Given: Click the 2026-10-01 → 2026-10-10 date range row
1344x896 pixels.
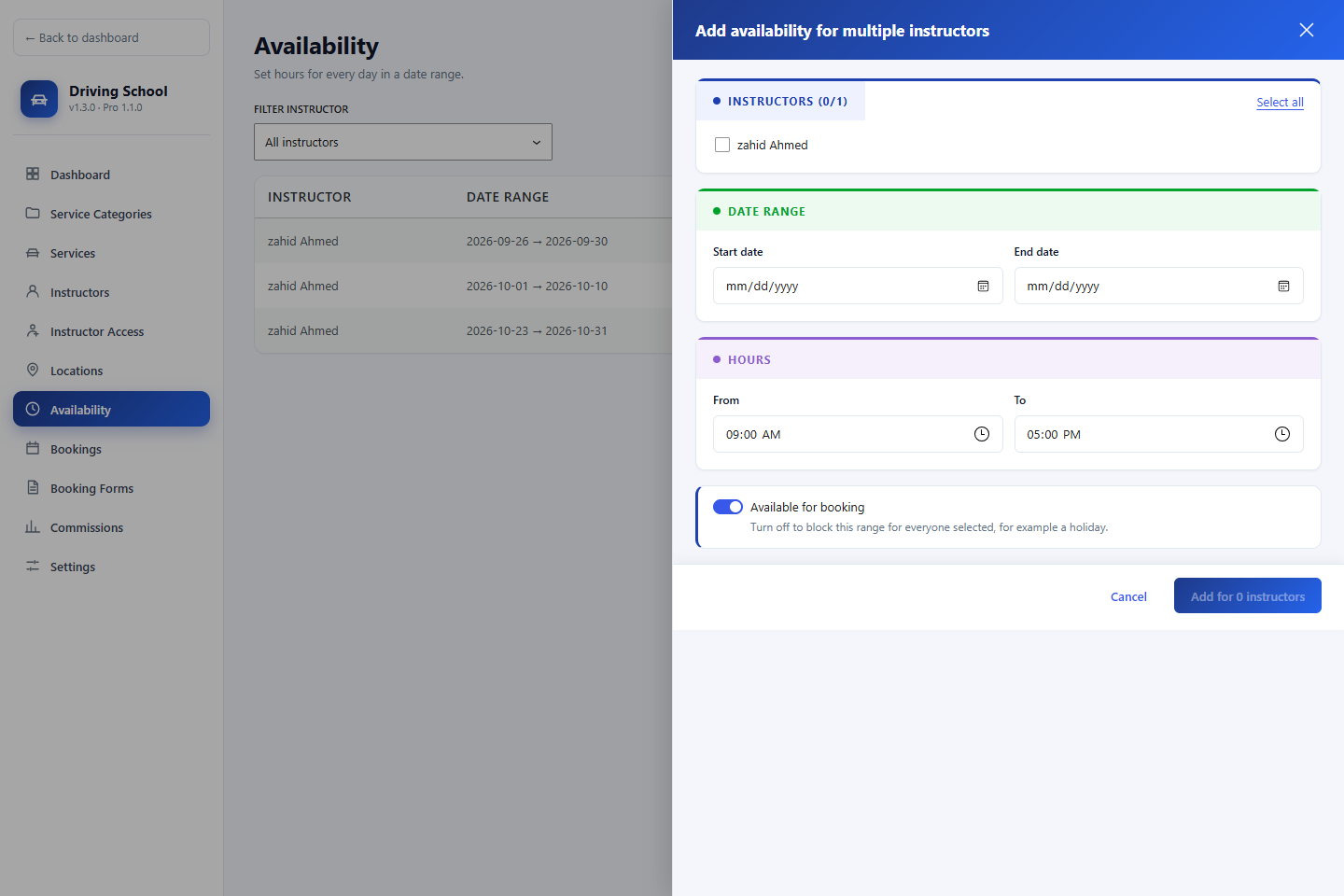Looking at the screenshot, I should (463, 286).
